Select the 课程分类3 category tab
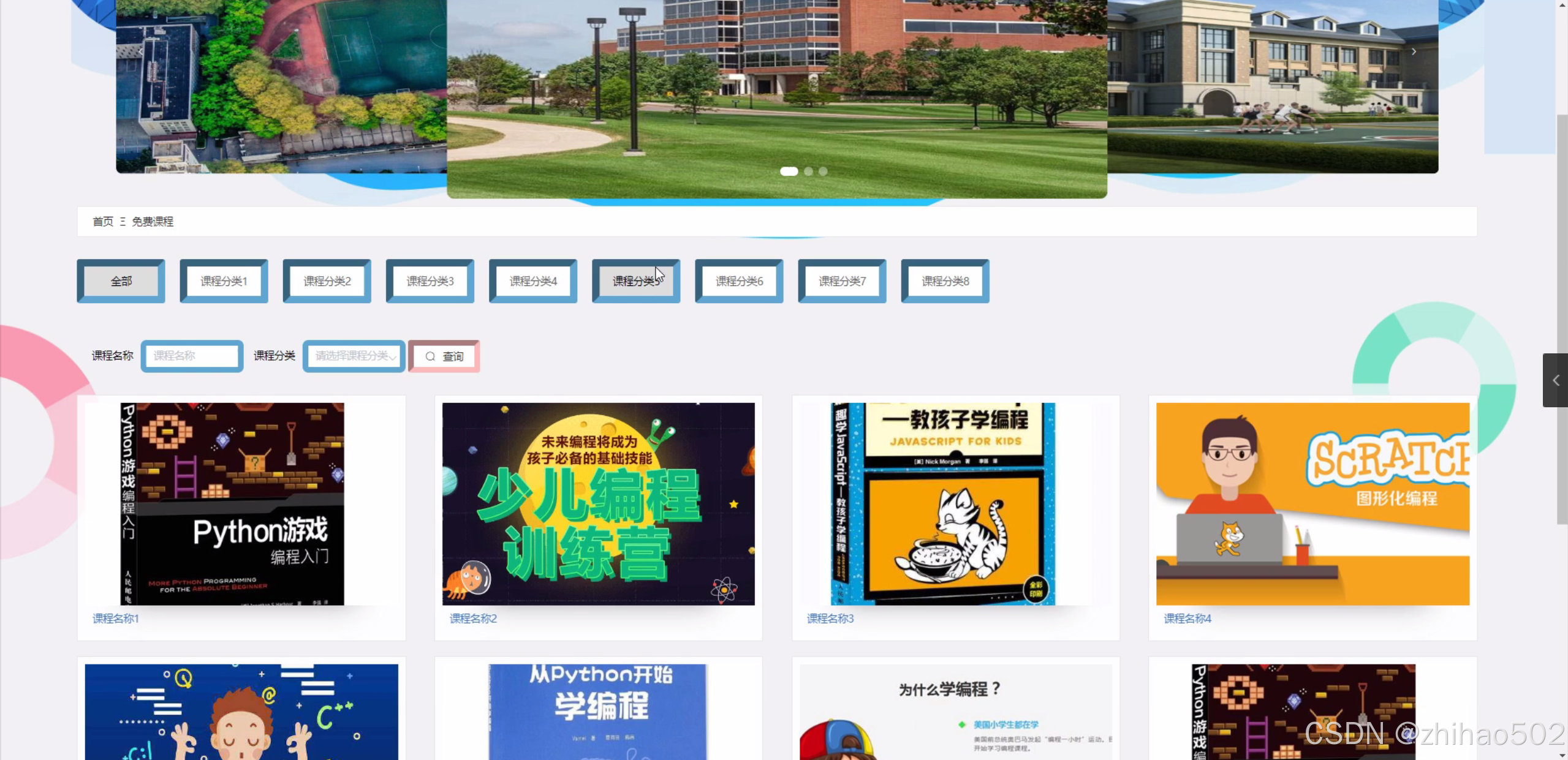This screenshot has height=760, width=1568. pos(430,281)
